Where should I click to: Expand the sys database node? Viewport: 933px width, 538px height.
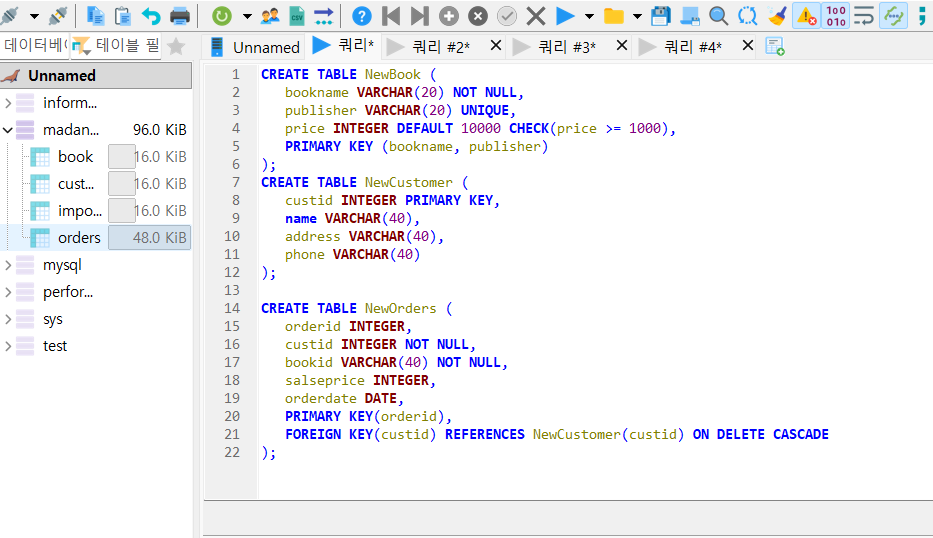pos(8,319)
